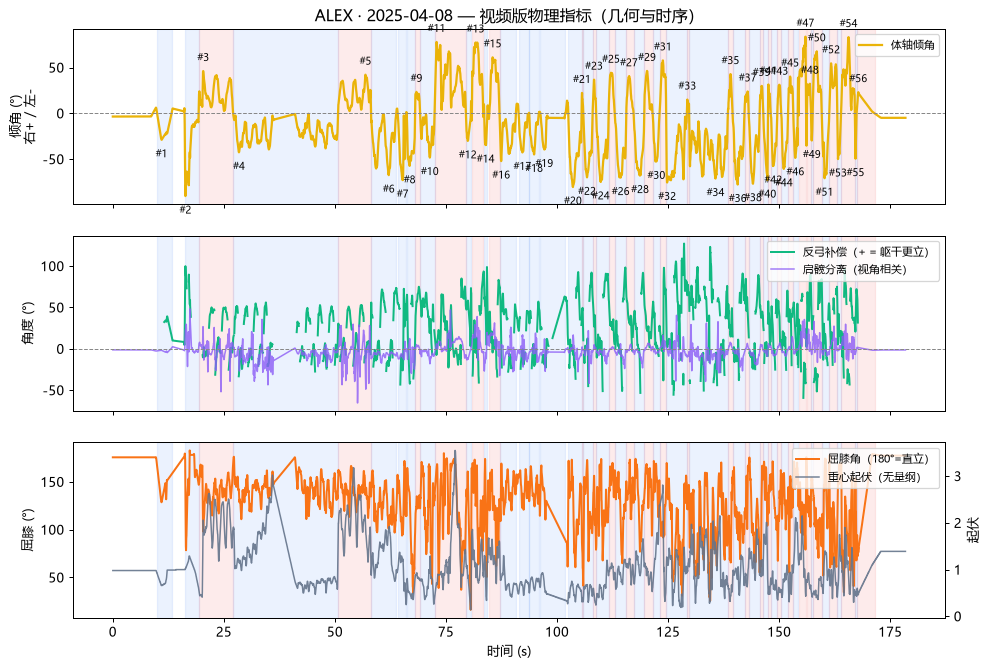Select the 反弓补偿 legend entry text
The width and height of the screenshot is (989, 668).
click(x=865, y=252)
